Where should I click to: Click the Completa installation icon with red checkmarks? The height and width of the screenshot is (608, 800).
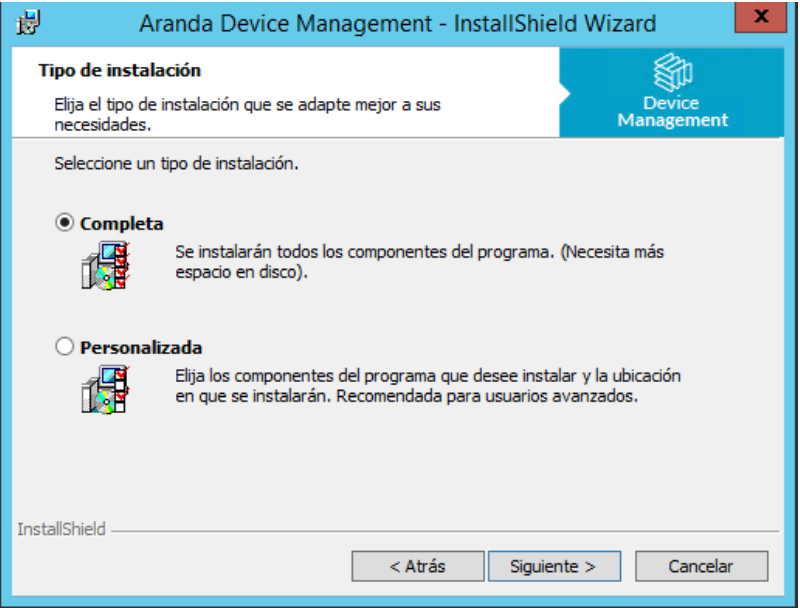coord(106,265)
